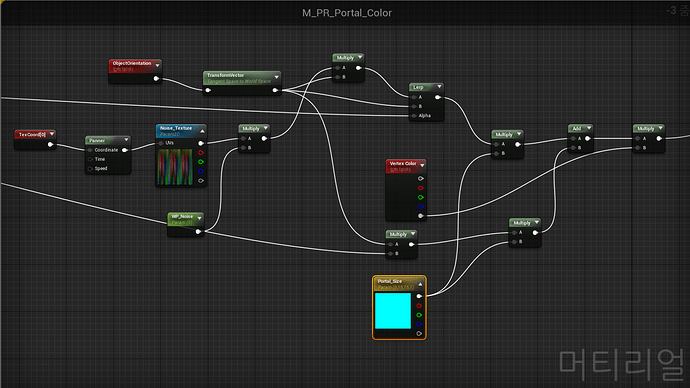Click the Lerp node Alpha input pin
The height and width of the screenshot is (388, 690).
click(414, 116)
